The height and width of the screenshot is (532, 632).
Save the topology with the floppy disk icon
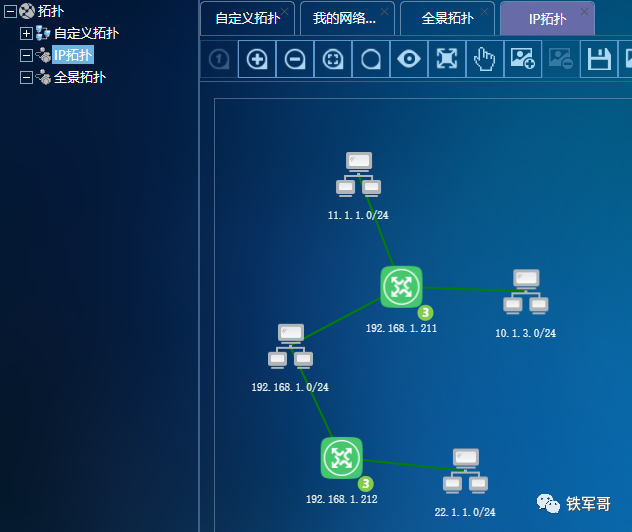click(x=599, y=60)
